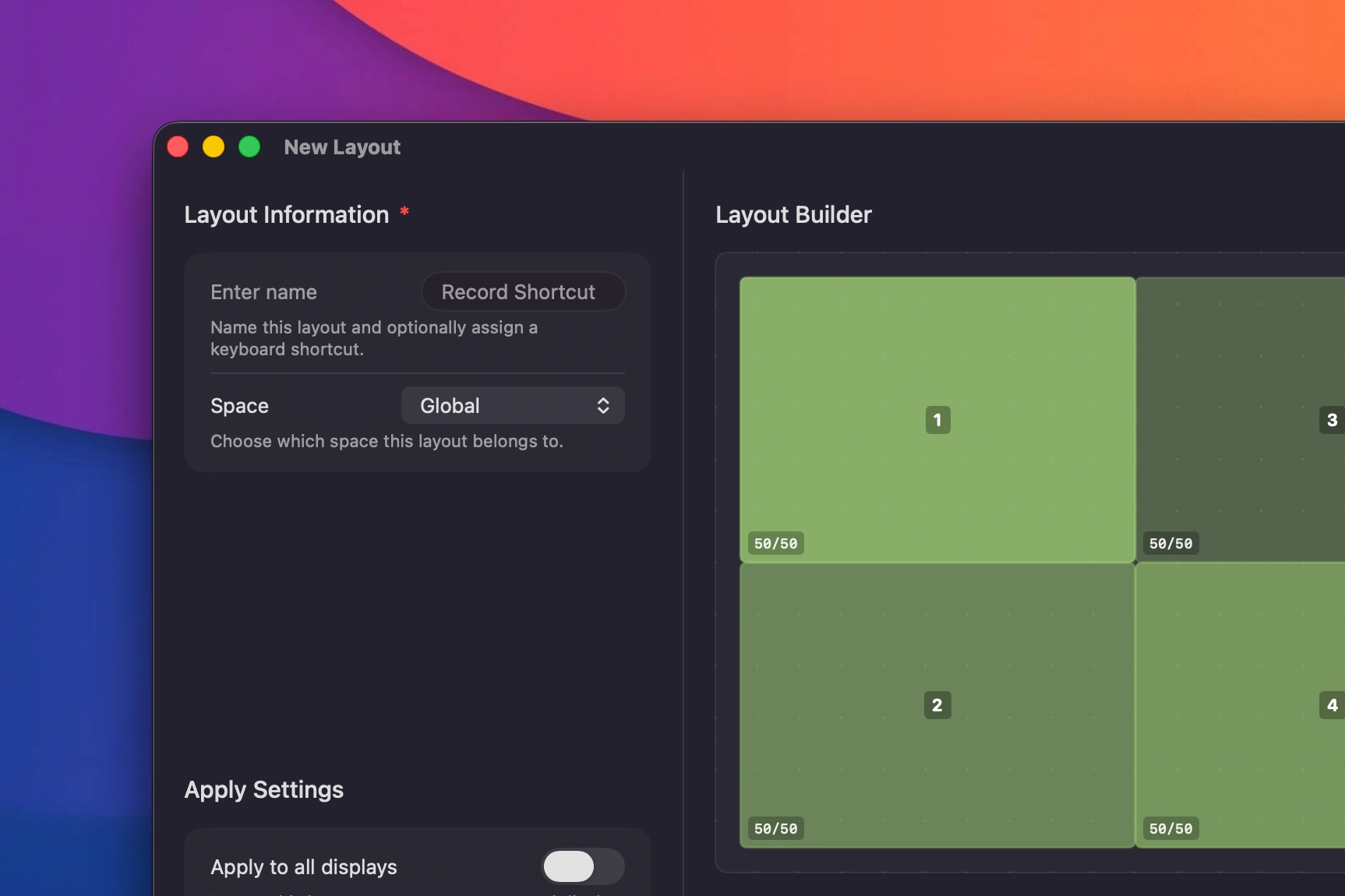1345x896 pixels.
Task: Click the green zoom window button
Action: (249, 146)
